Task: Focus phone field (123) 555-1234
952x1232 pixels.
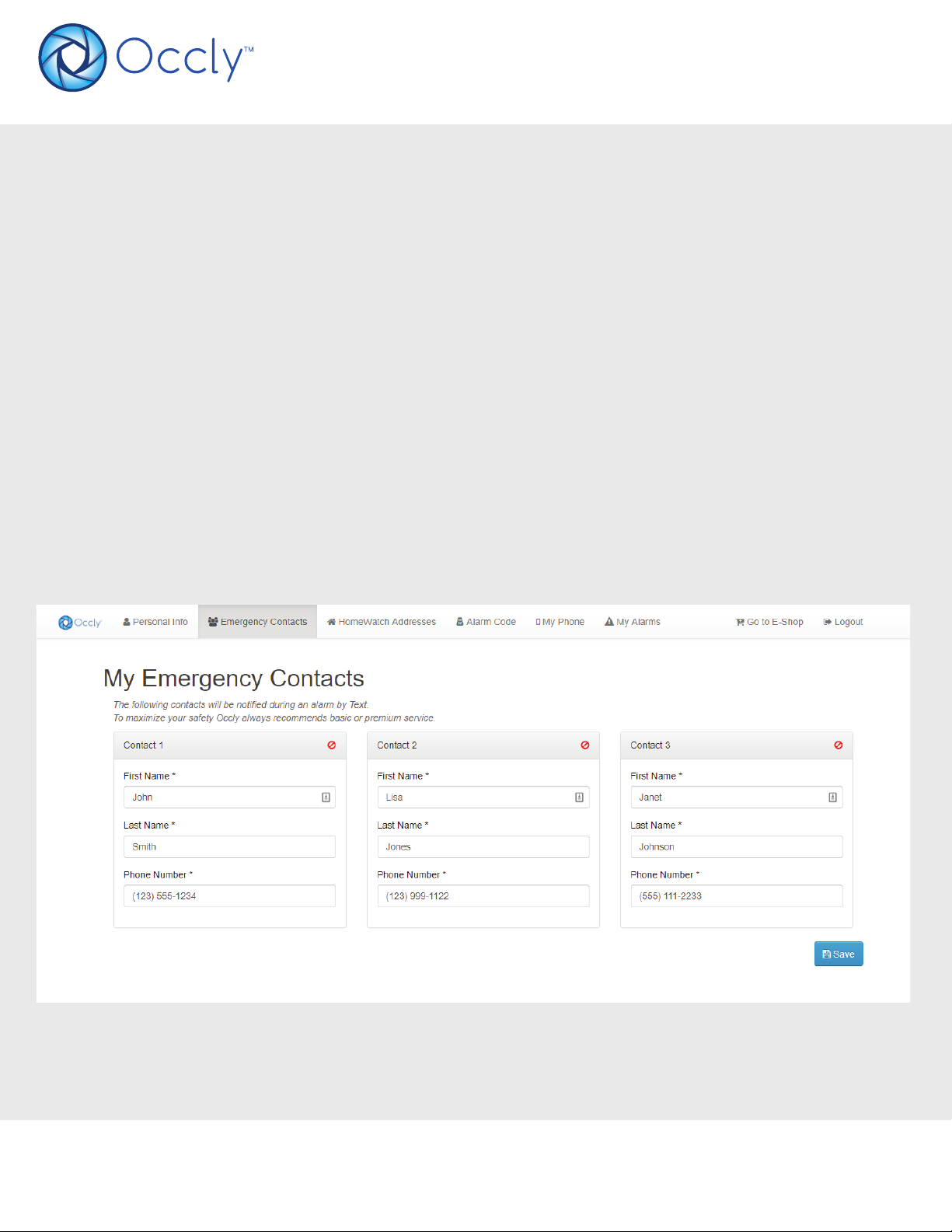Action: [x=229, y=895]
